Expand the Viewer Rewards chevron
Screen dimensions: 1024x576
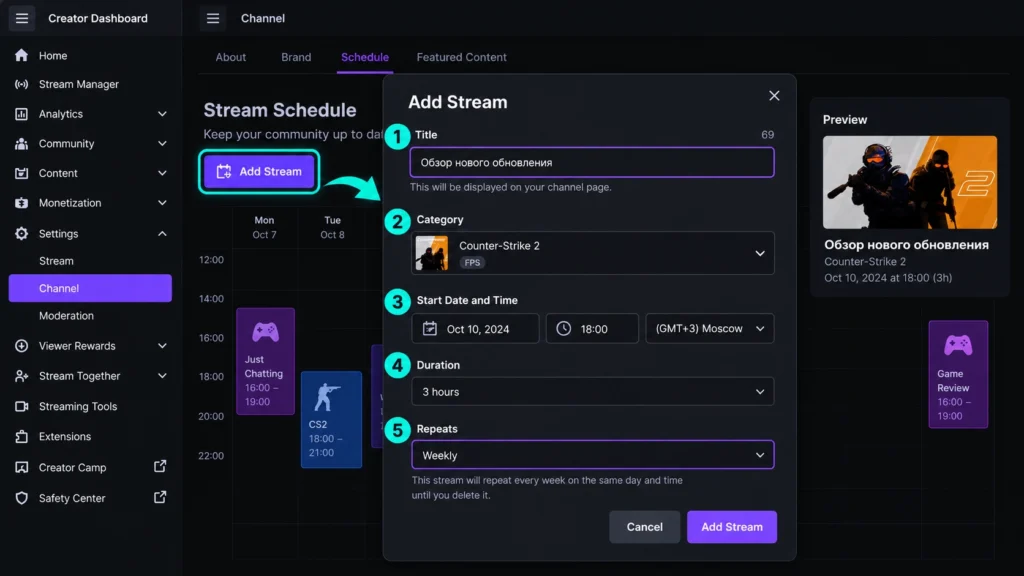click(x=162, y=346)
